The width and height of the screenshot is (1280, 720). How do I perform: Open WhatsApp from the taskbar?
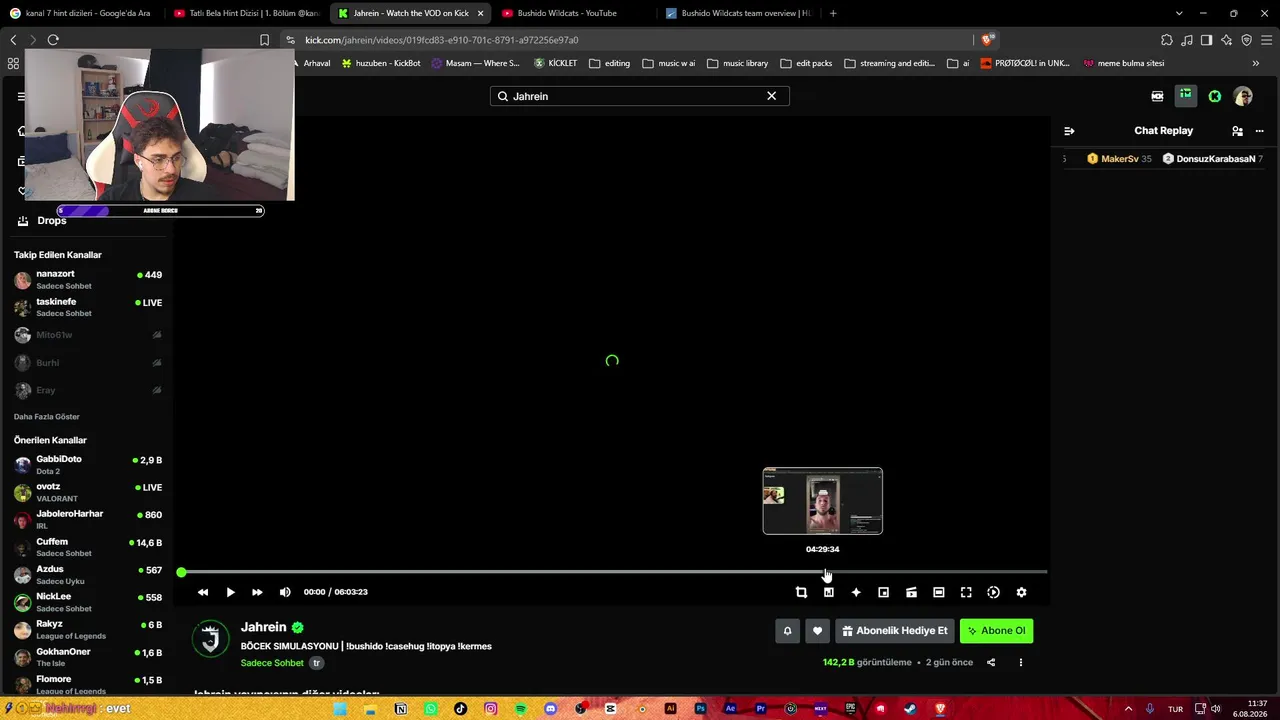431,709
